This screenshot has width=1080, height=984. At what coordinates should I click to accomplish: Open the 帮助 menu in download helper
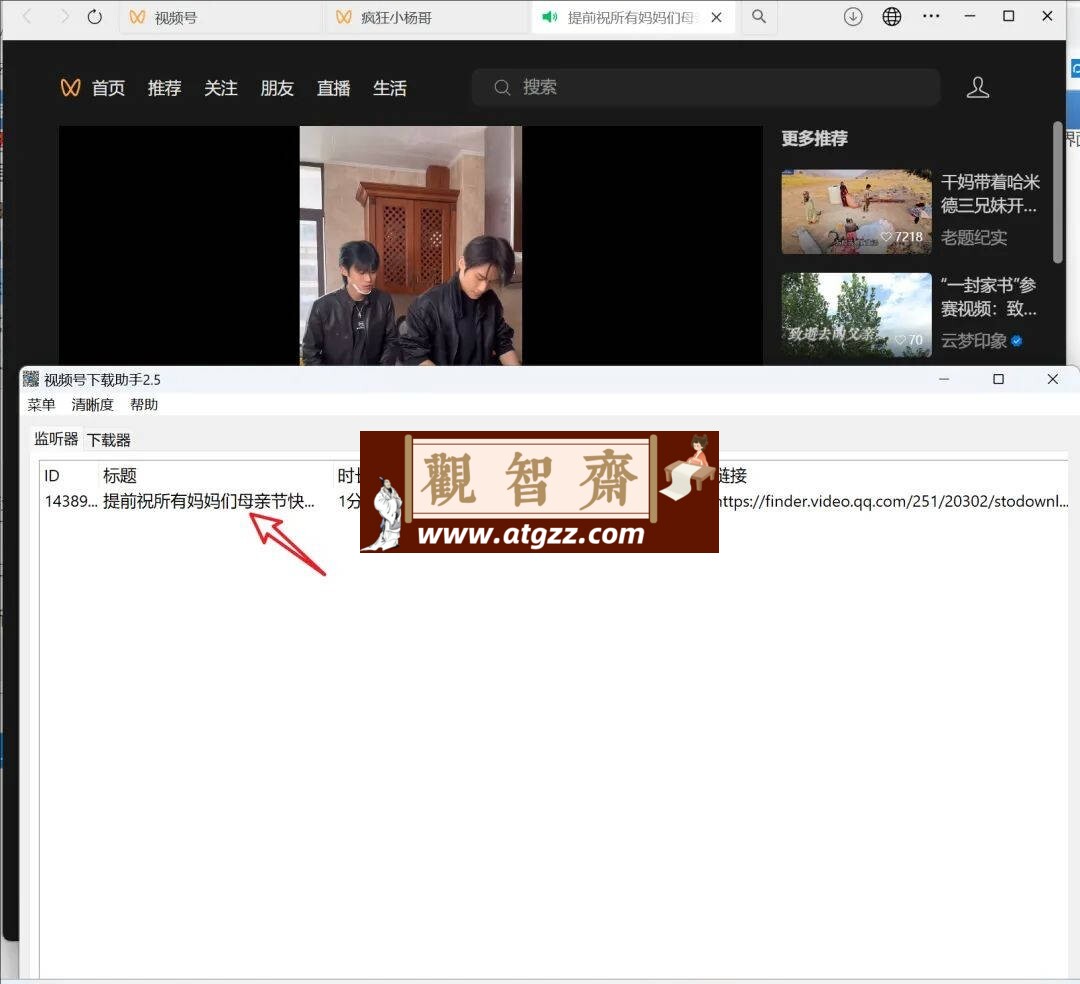[x=144, y=405]
